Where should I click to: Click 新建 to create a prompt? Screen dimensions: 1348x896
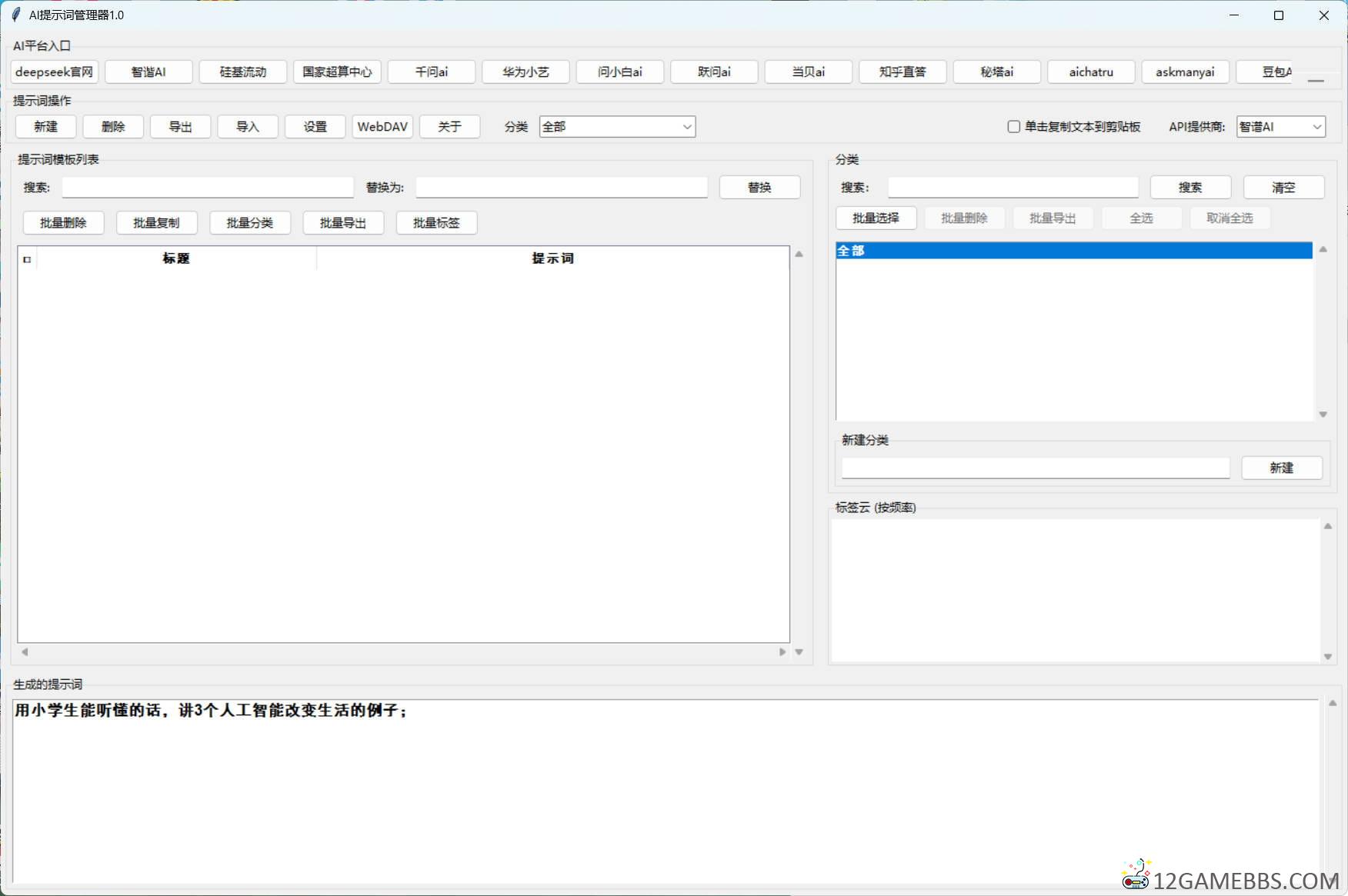coord(46,126)
